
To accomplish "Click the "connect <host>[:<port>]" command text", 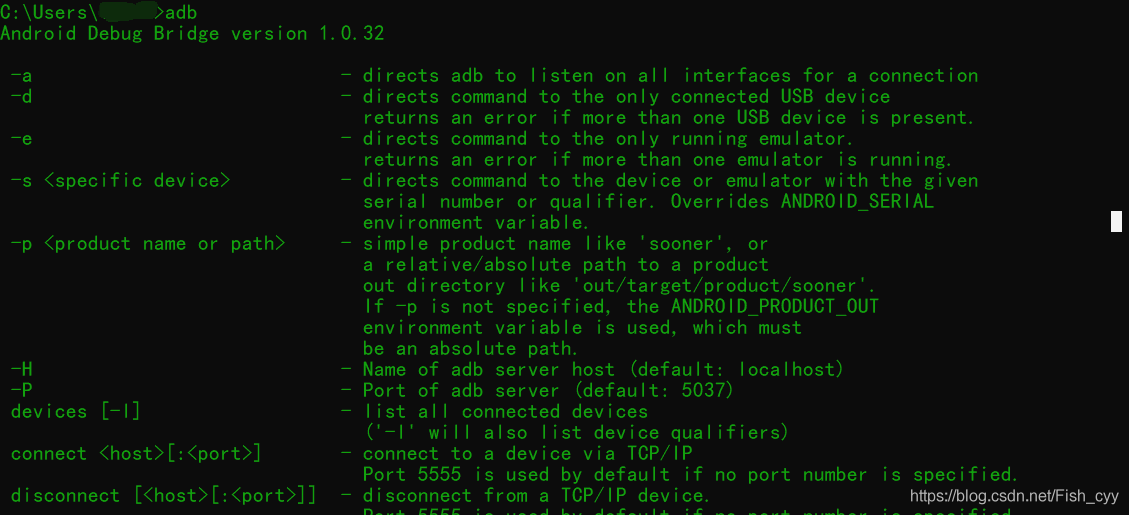I will pyautogui.click(x=136, y=453).
